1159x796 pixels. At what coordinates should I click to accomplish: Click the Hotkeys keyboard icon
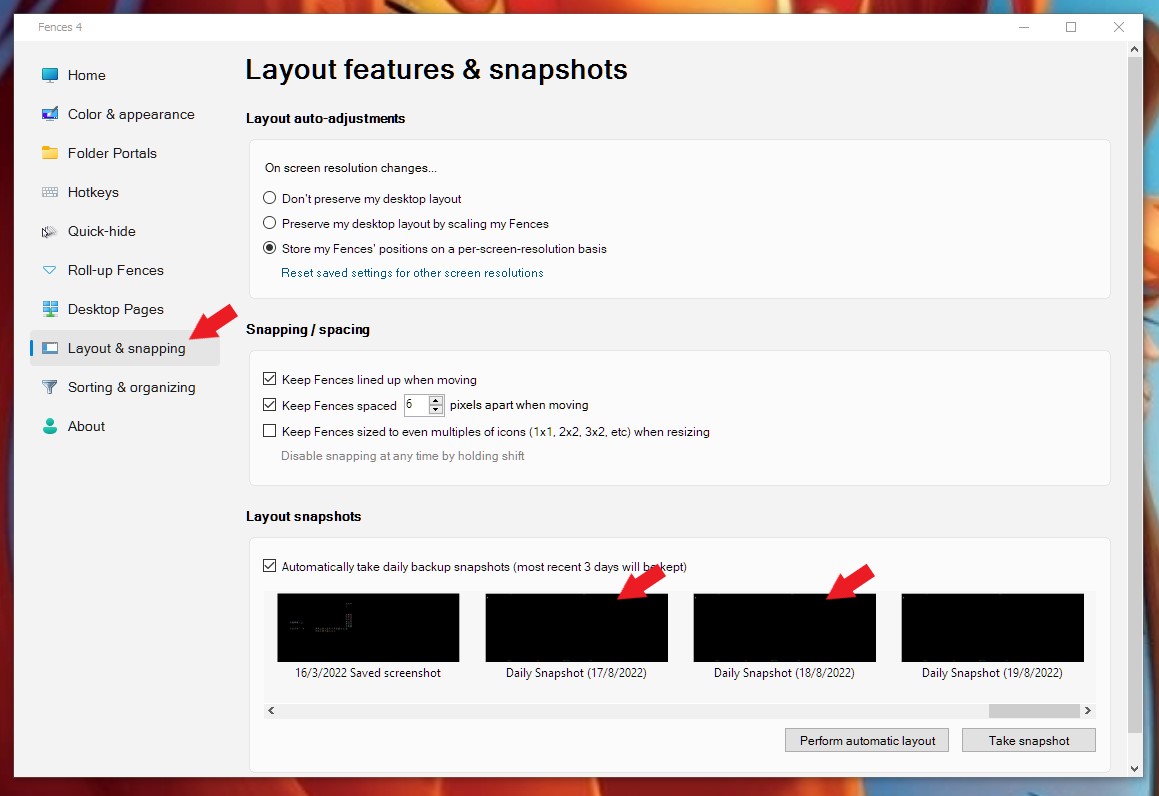coord(50,192)
